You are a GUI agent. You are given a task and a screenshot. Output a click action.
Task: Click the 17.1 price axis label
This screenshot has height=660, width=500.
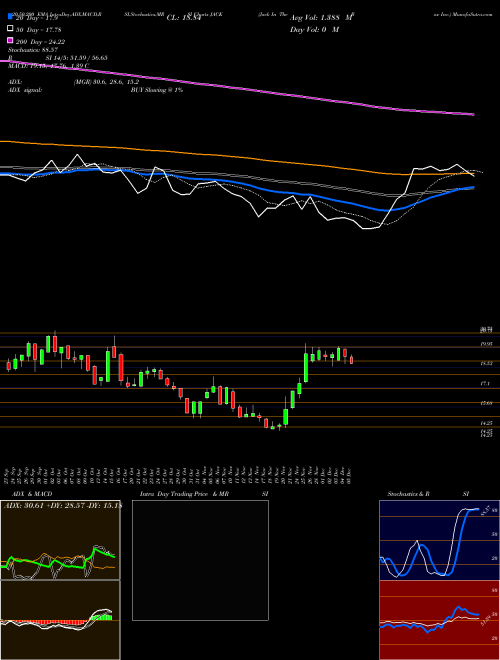[485, 383]
